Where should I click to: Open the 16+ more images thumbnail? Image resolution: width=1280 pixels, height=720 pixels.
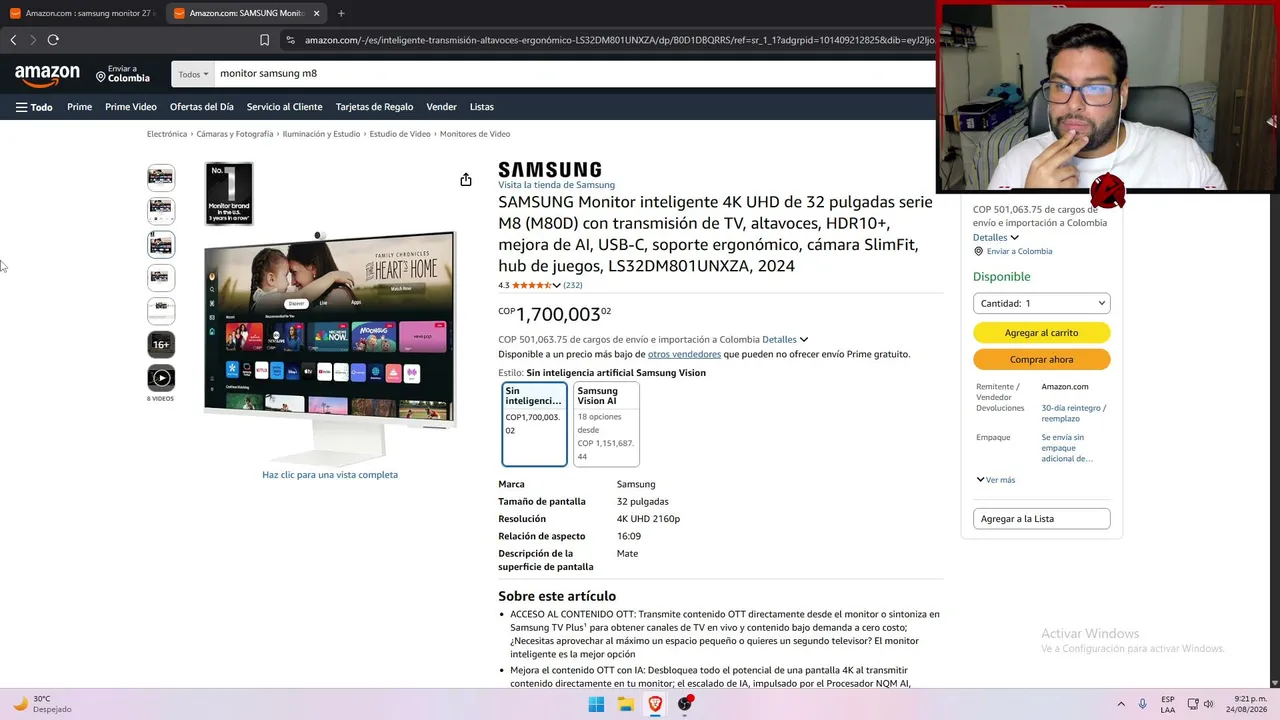click(x=161, y=344)
